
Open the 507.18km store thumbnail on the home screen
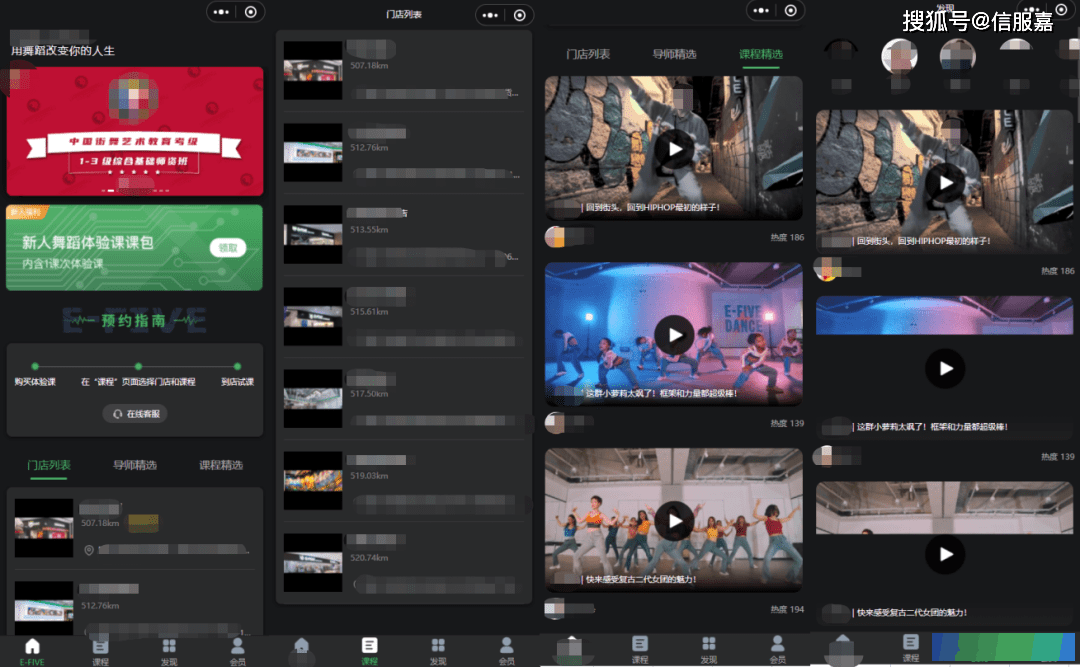[x=44, y=528]
